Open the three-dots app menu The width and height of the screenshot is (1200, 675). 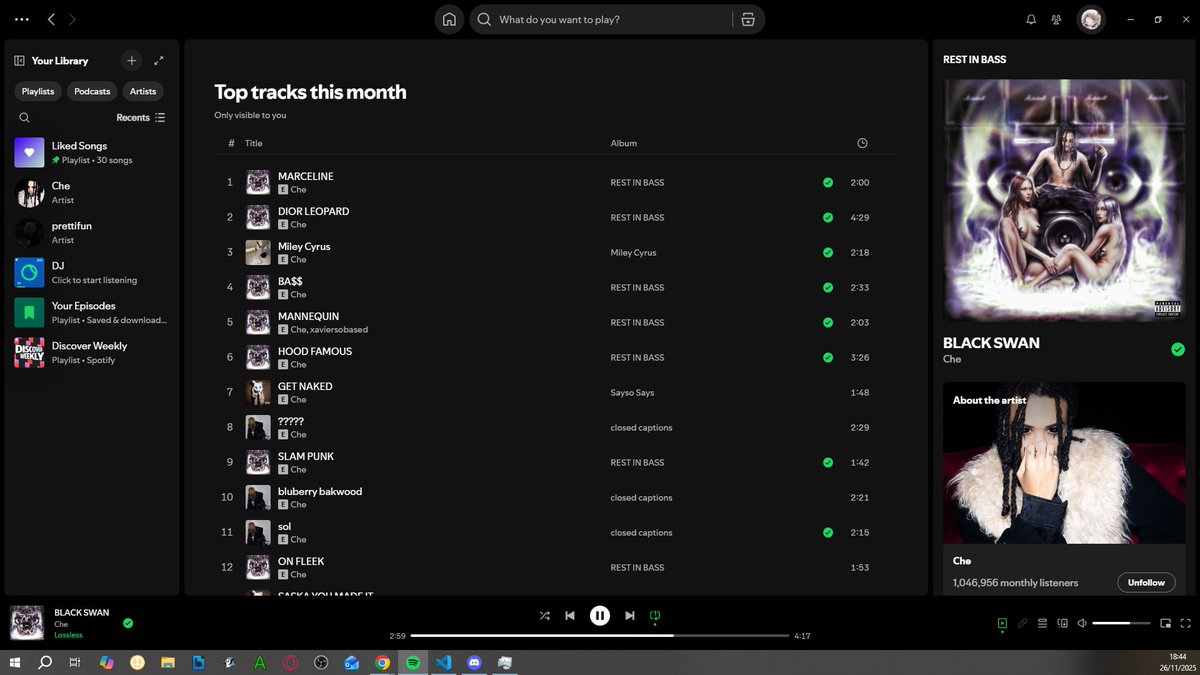pos(22,19)
